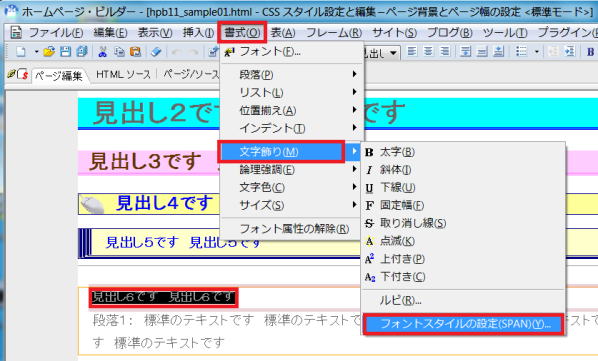Viewport: 598px width, 361px height.
Task: Click the align center toolbar icon
Action: (x=428, y=51)
